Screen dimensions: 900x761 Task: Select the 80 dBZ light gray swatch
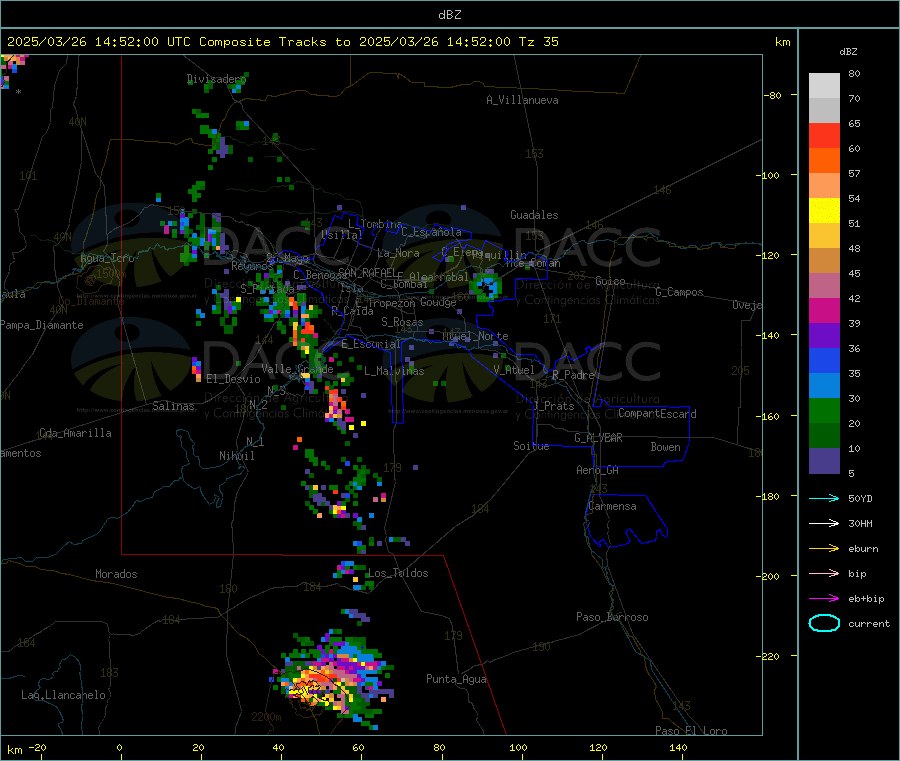click(824, 86)
